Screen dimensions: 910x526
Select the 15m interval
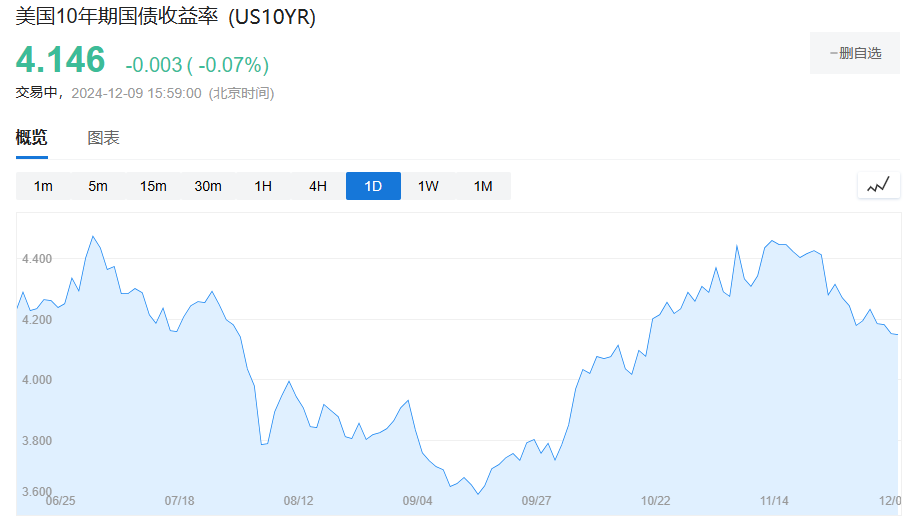(x=153, y=186)
